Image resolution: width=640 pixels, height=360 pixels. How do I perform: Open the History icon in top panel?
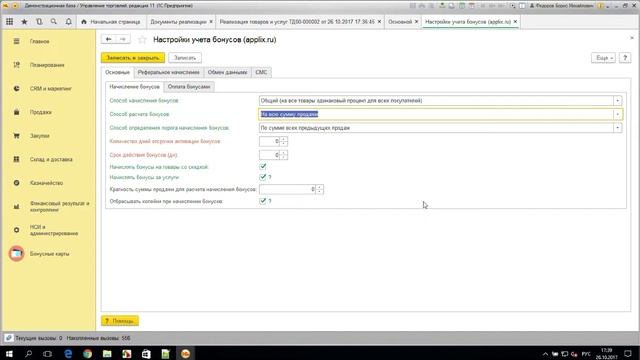(x=39, y=22)
